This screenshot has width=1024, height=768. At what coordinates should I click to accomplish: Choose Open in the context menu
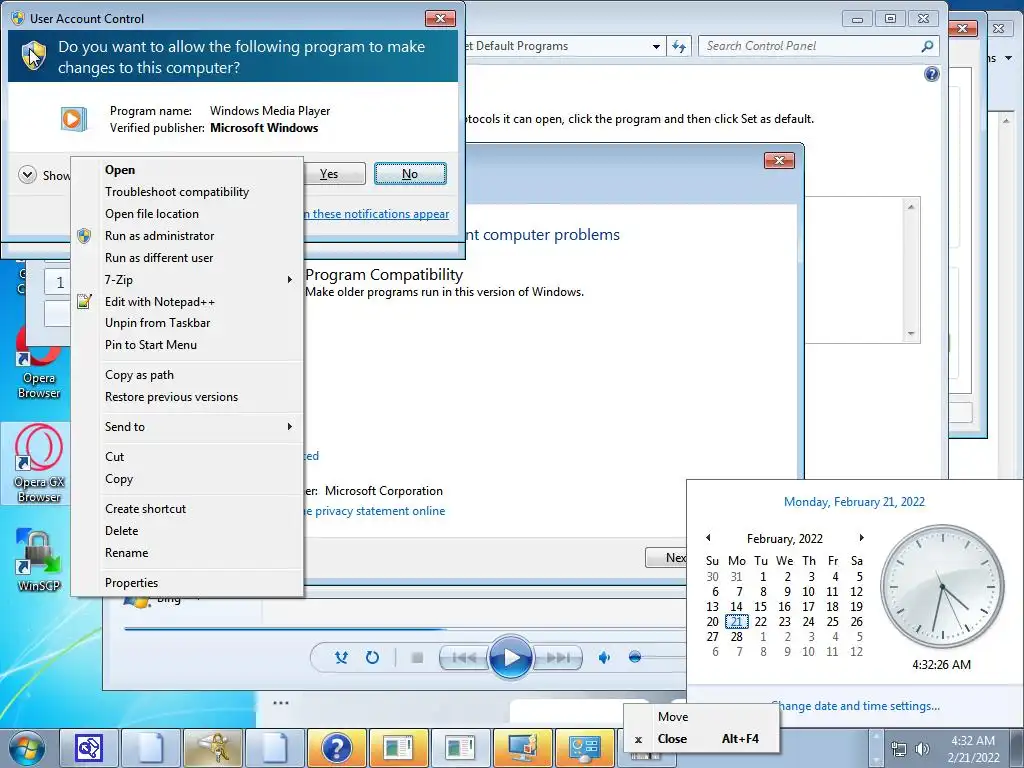tap(187, 170)
